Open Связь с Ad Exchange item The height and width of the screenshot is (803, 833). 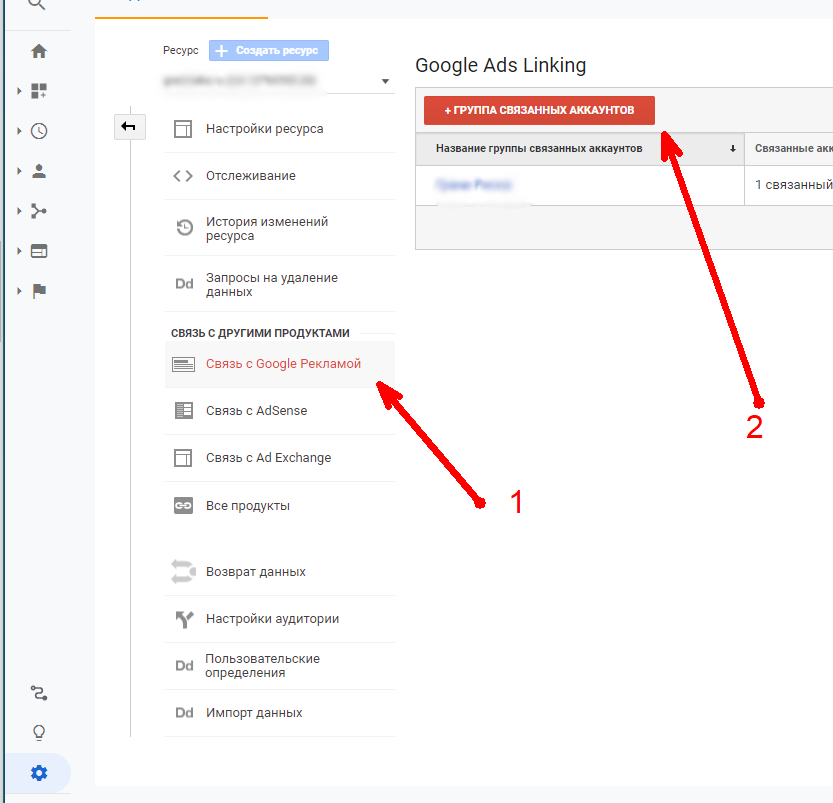280,458
